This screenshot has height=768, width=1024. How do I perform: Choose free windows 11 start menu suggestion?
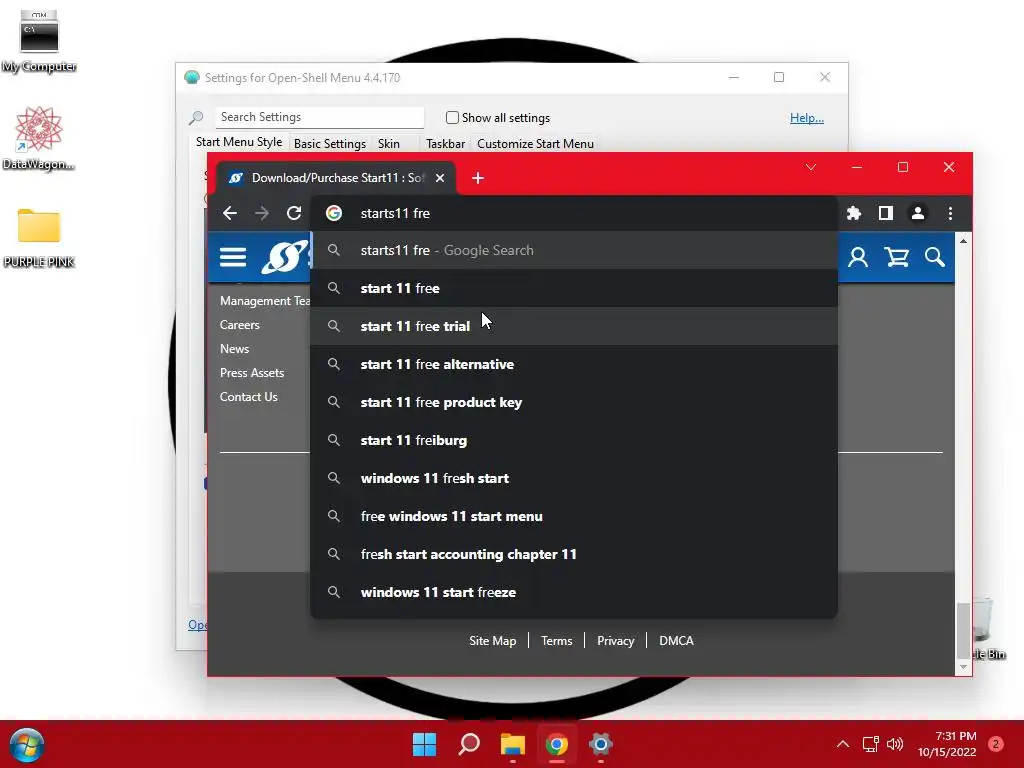[574, 516]
